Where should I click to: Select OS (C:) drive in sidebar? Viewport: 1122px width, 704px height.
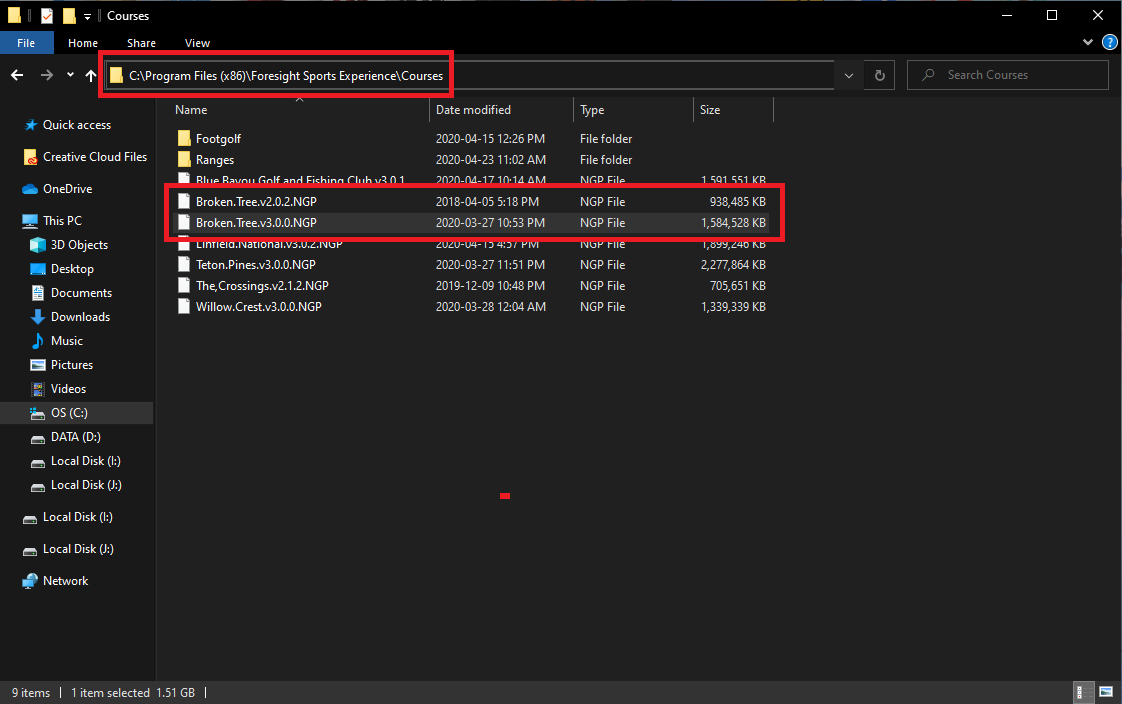[x=69, y=413]
